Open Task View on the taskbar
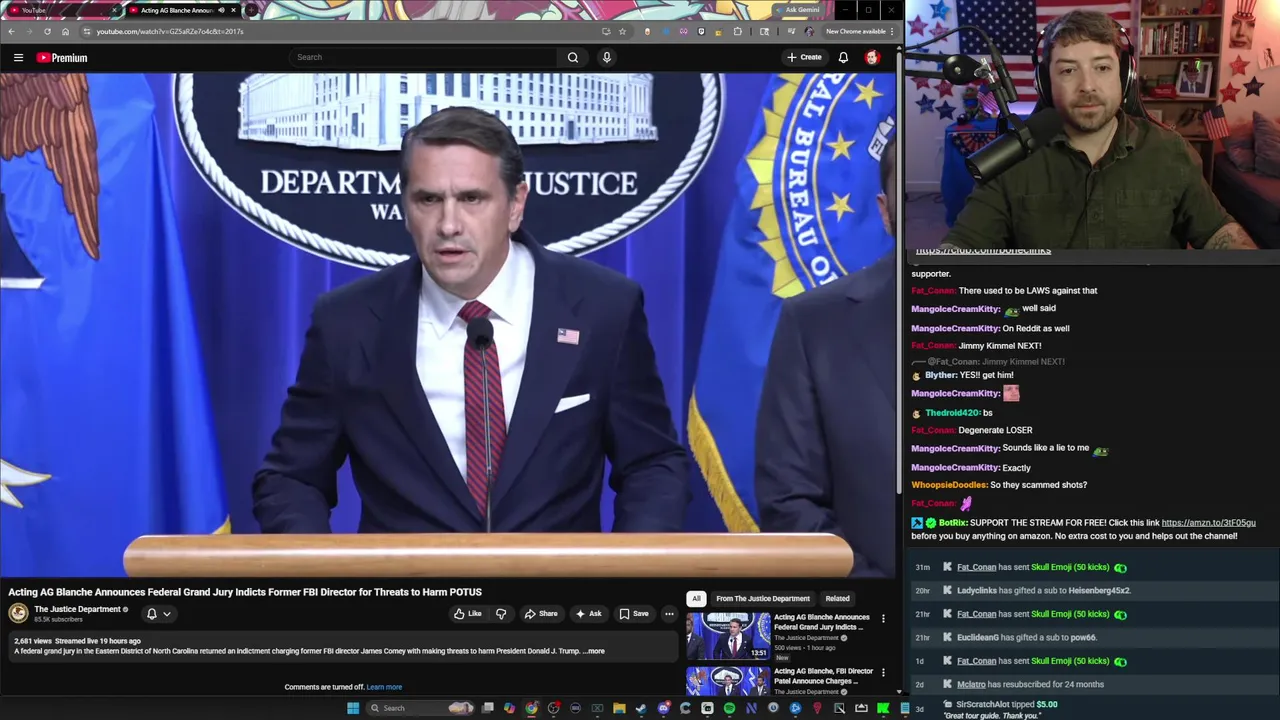 (x=487, y=708)
